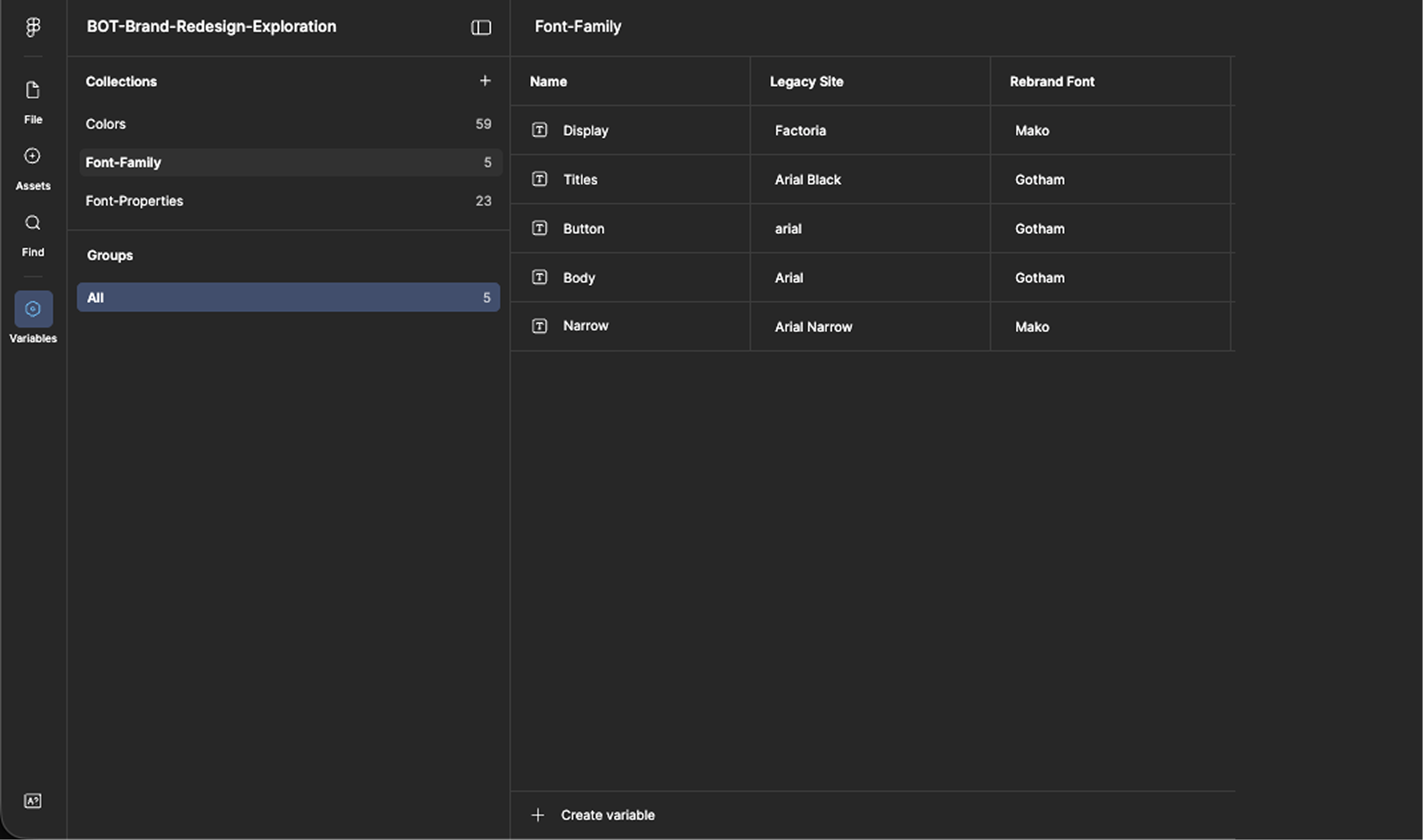
Task: Toggle the sidebar collapse icon
Action: tap(480, 27)
